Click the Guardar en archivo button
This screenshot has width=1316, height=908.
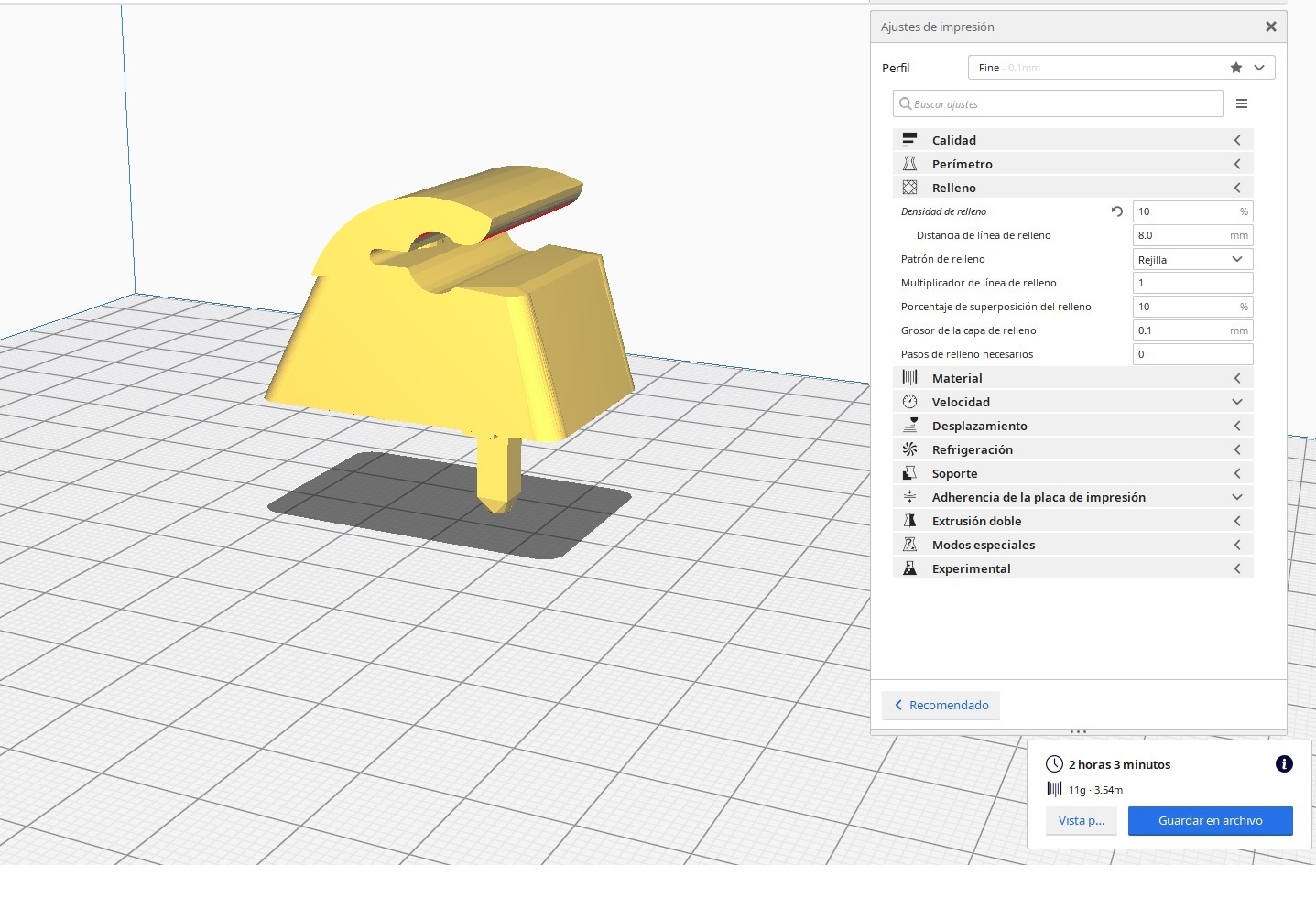(x=1210, y=821)
